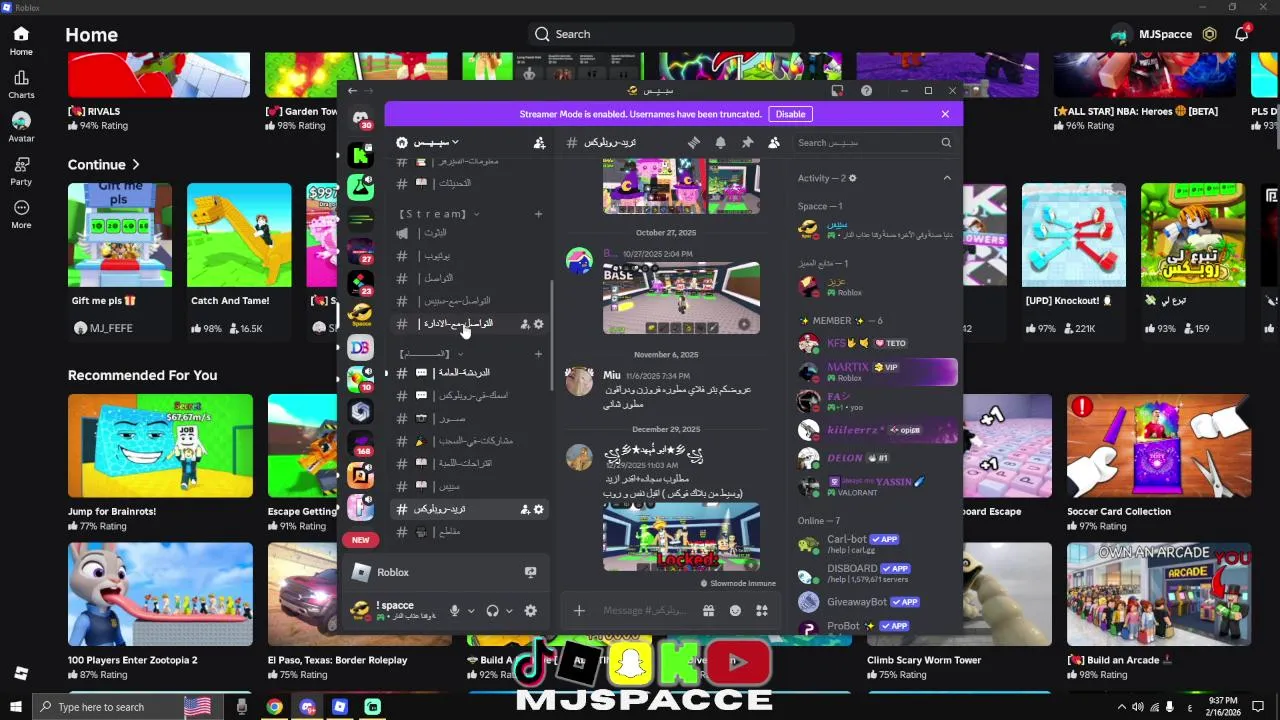Collapse Activity section in member list
The image size is (1280, 720).
[947, 178]
